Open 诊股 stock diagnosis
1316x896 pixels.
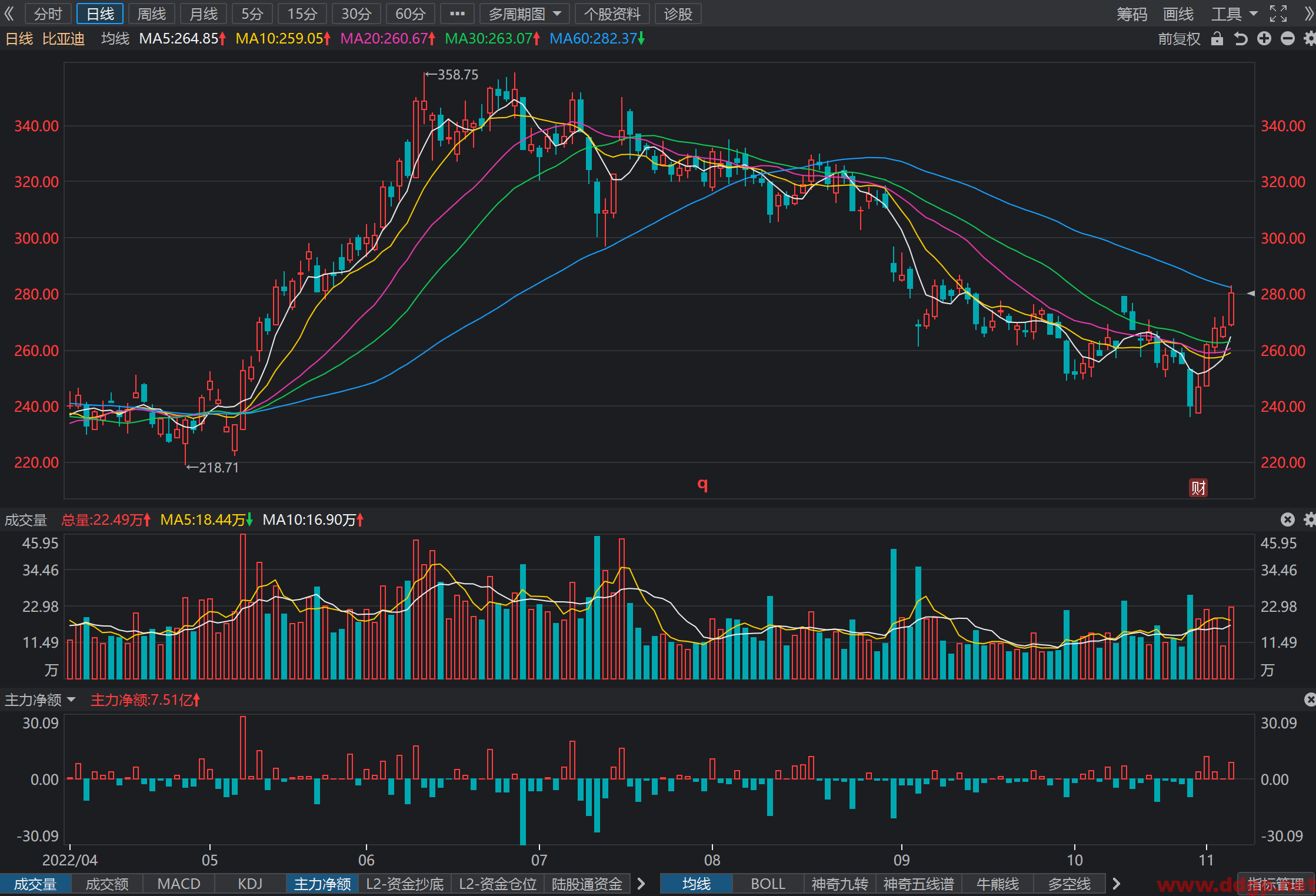pyautogui.click(x=678, y=14)
